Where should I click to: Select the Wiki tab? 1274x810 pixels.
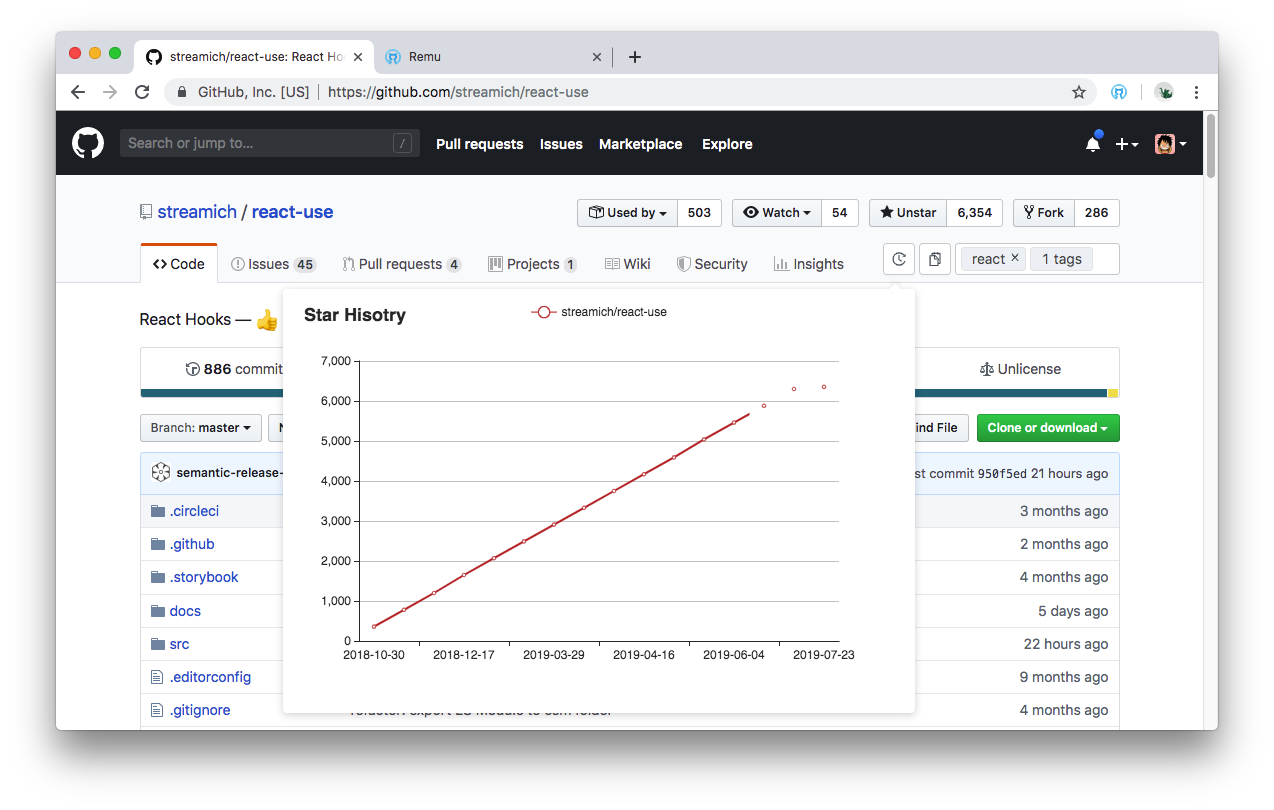click(628, 264)
